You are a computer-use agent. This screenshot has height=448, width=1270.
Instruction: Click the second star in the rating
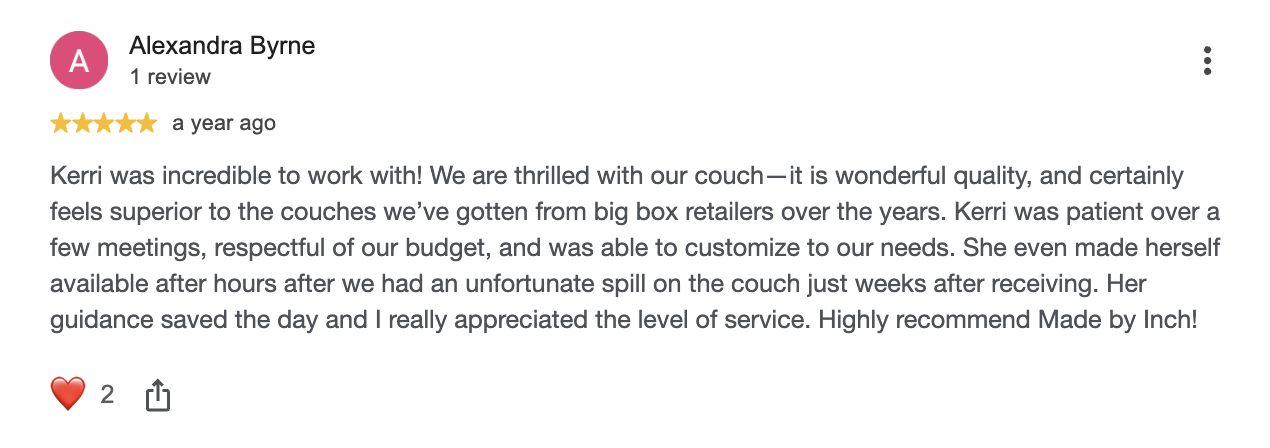(x=82, y=123)
